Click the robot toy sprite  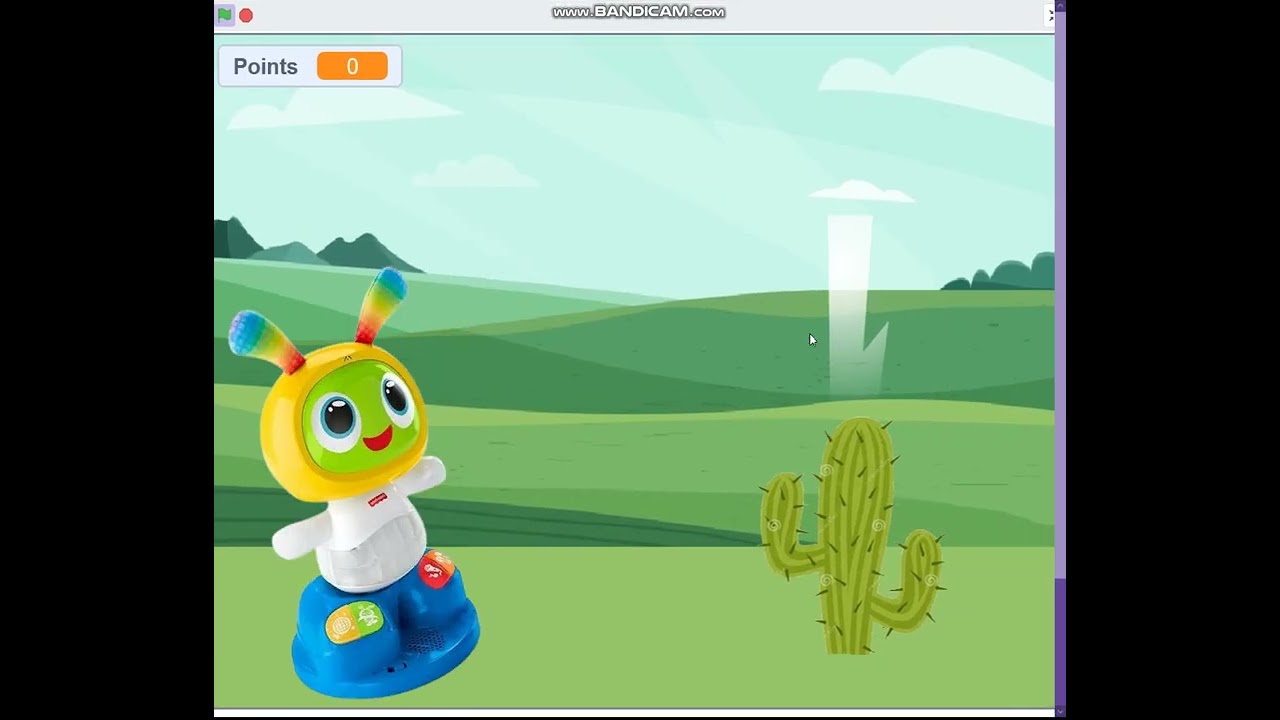tap(354, 483)
